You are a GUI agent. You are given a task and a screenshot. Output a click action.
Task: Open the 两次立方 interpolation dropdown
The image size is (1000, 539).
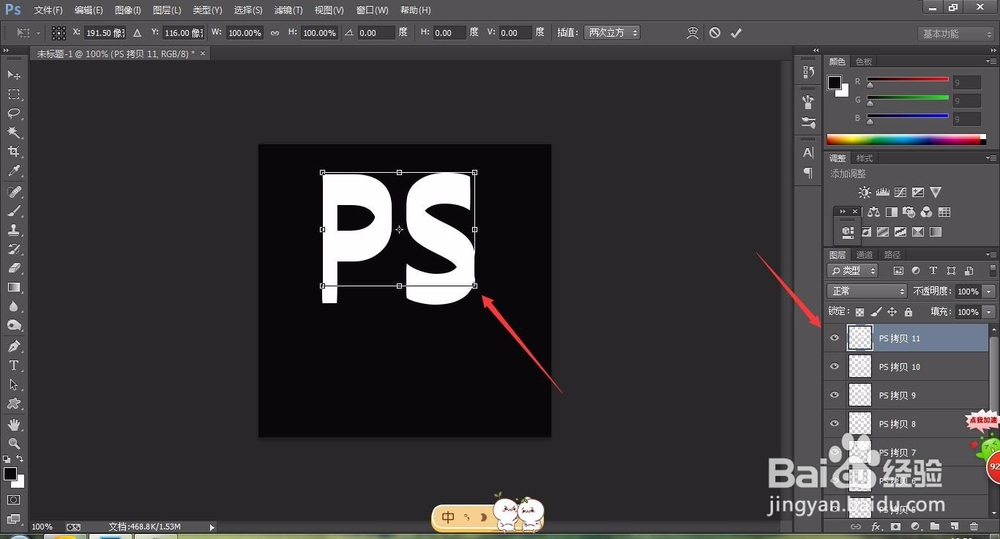point(612,33)
